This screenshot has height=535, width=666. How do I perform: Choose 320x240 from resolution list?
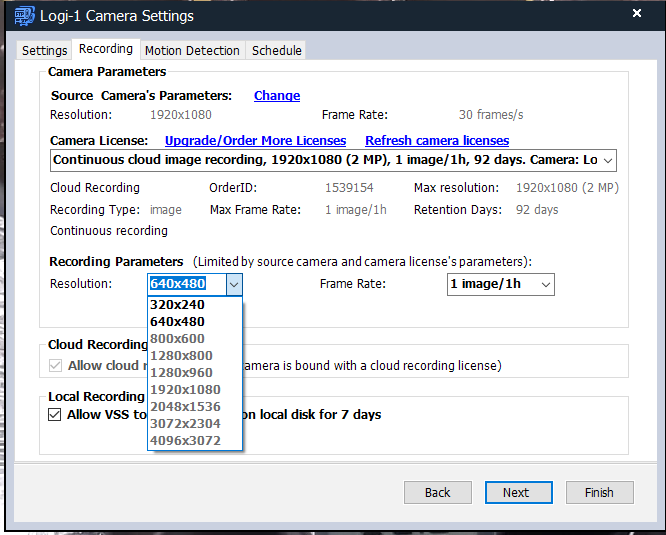[177, 305]
